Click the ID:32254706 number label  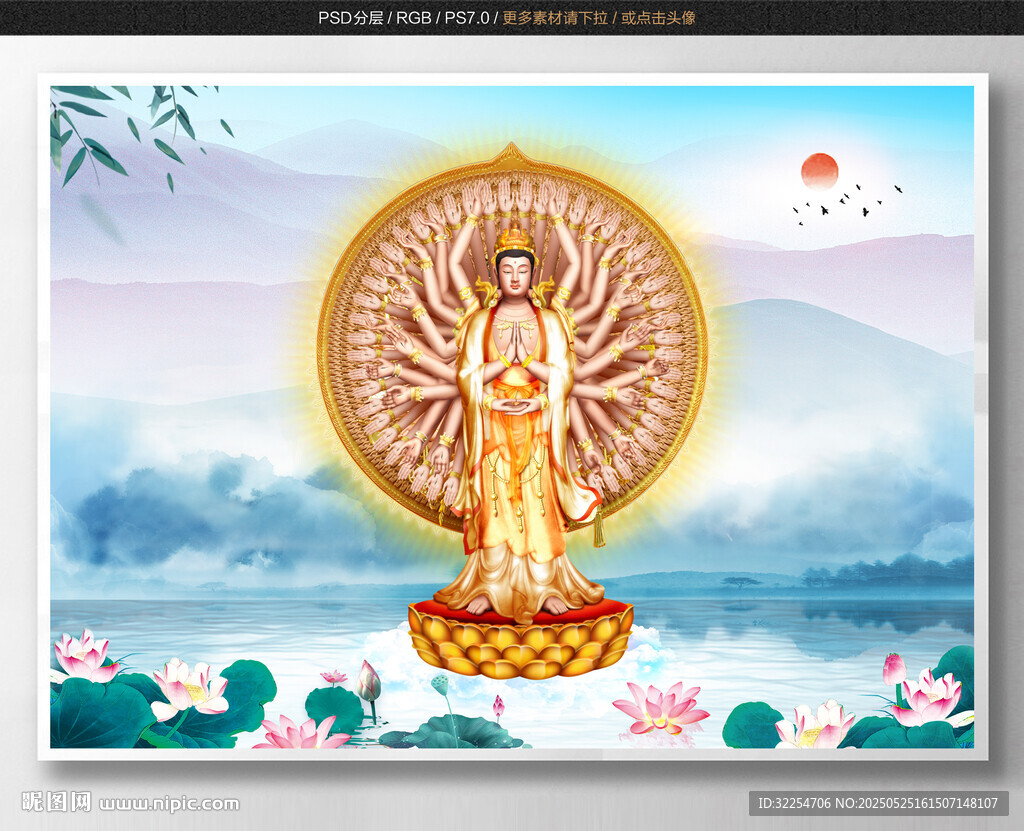point(793,803)
